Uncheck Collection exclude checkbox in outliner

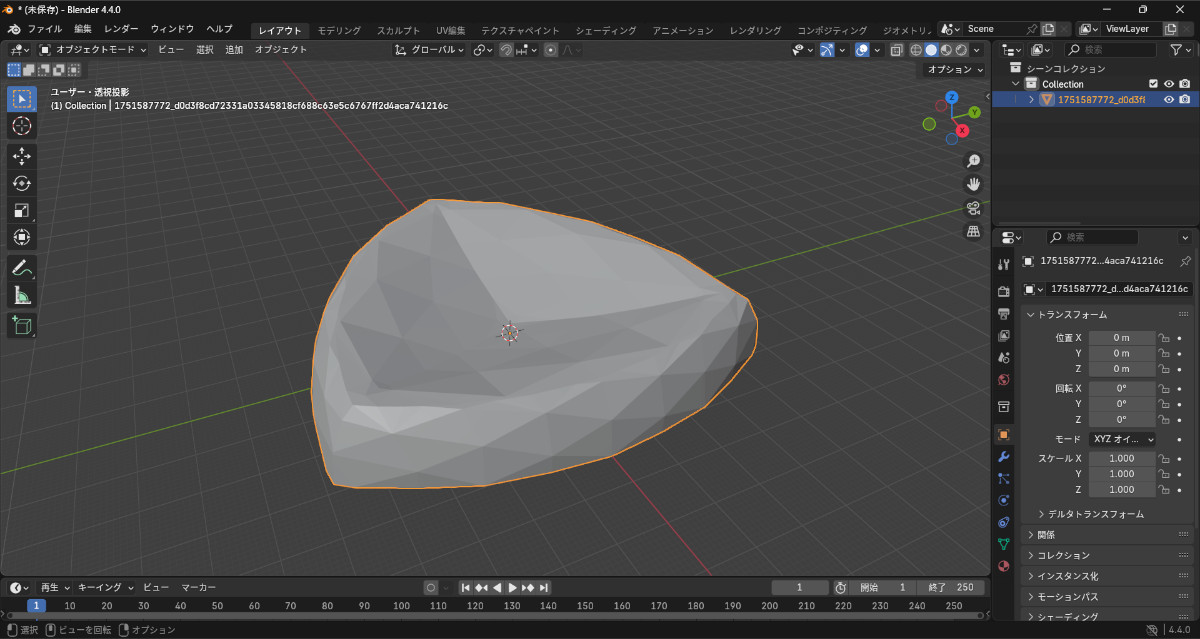(1153, 84)
